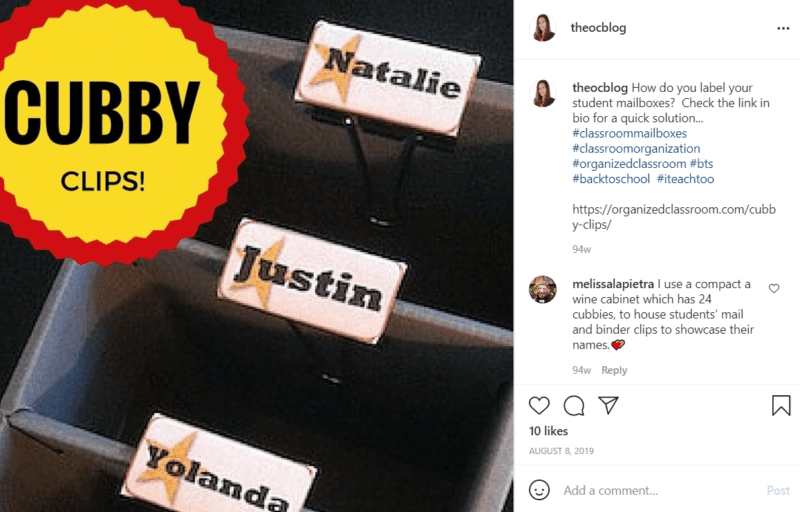Open the three-dot more options menu

(x=783, y=28)
